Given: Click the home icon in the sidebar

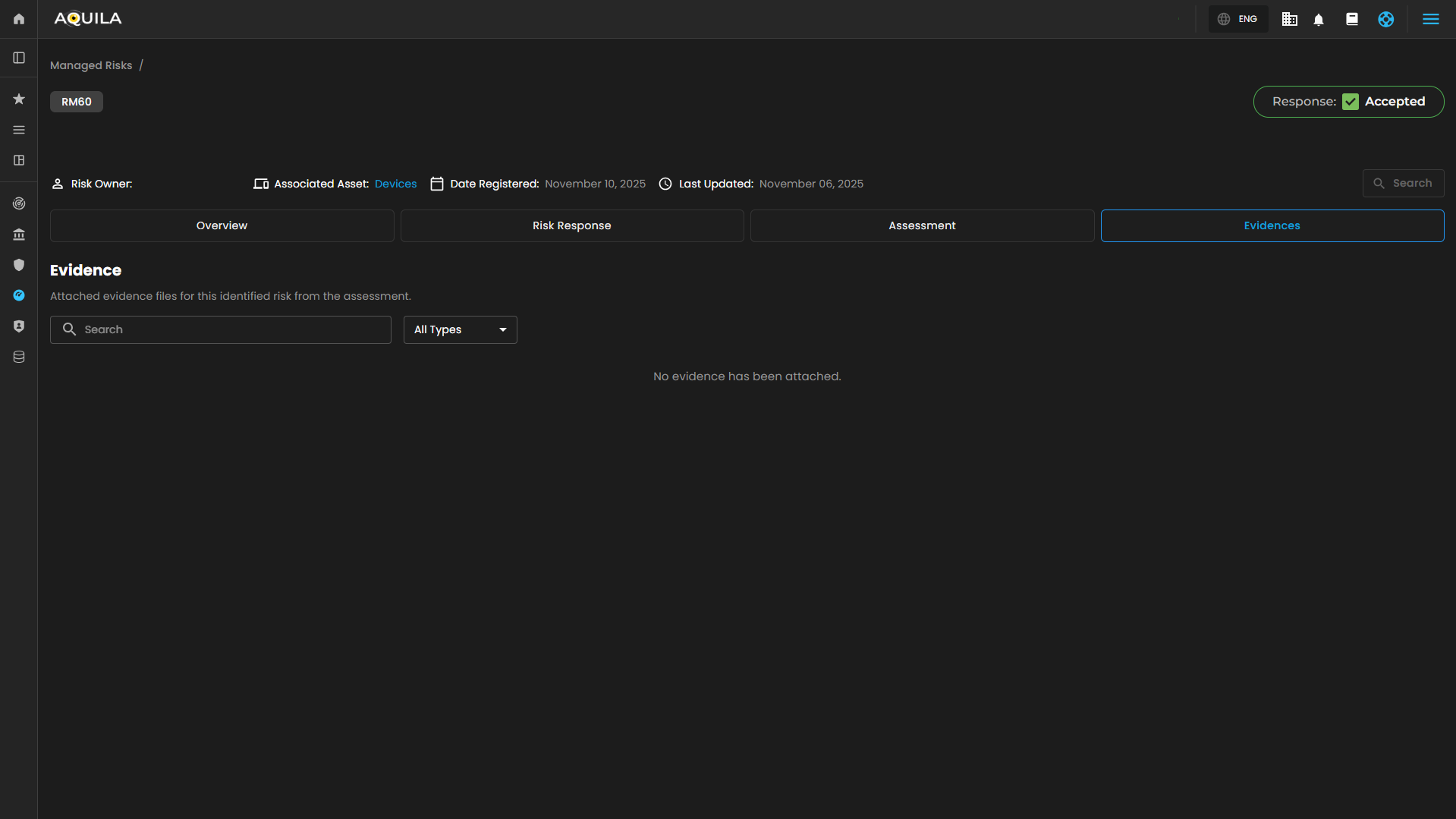Looking at the screenshot, I should (19, 19).
